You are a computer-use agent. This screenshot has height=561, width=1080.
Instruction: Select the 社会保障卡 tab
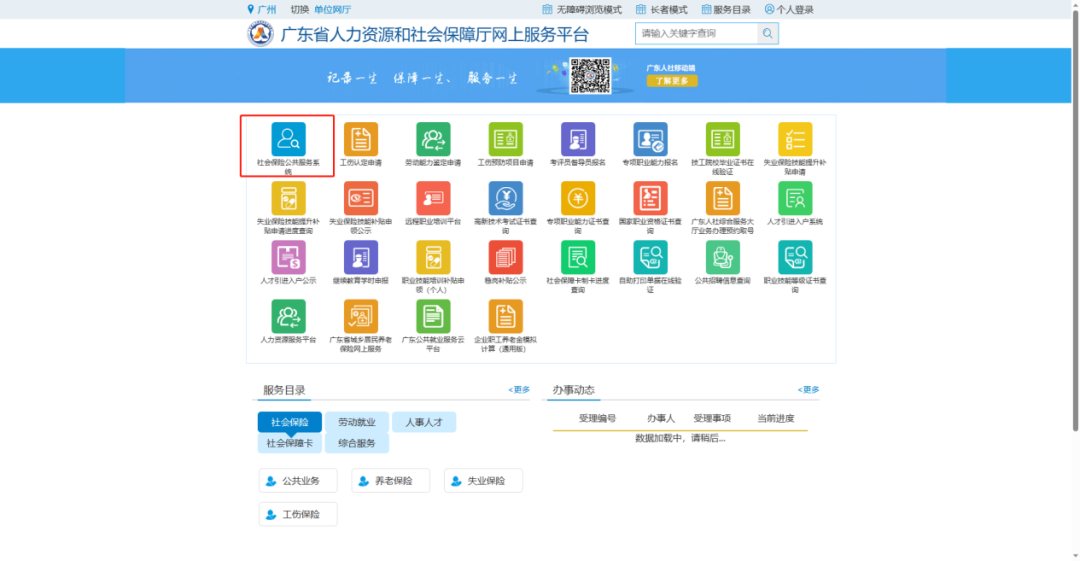coord(289,443)
